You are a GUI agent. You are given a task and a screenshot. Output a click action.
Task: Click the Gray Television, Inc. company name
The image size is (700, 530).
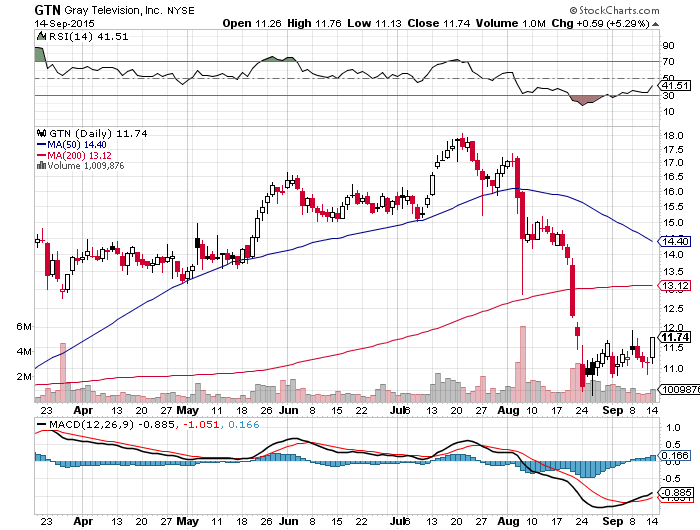[x=113, y=10]
